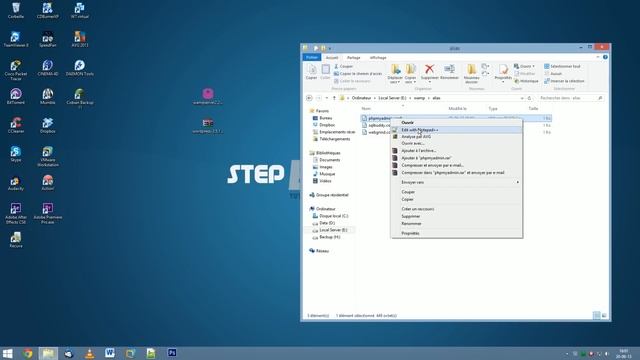Open the pink wampserver desktop icon
The image size is (640, 360).
coord(208,96)
